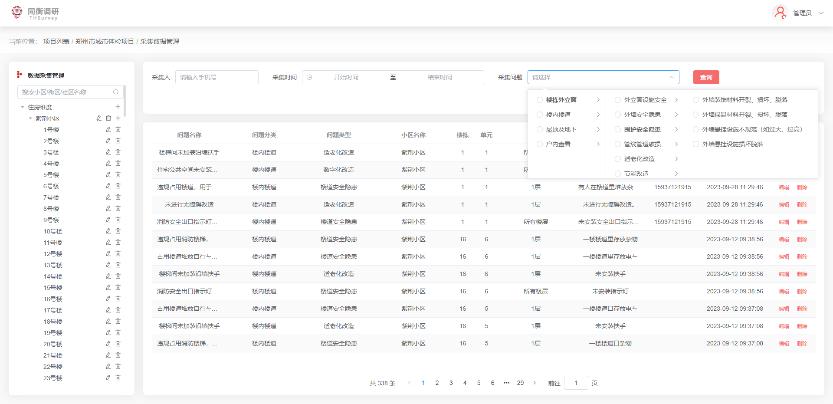
Task: Click 项目列表 in the breadcrumb
Action: pos(55,41)
